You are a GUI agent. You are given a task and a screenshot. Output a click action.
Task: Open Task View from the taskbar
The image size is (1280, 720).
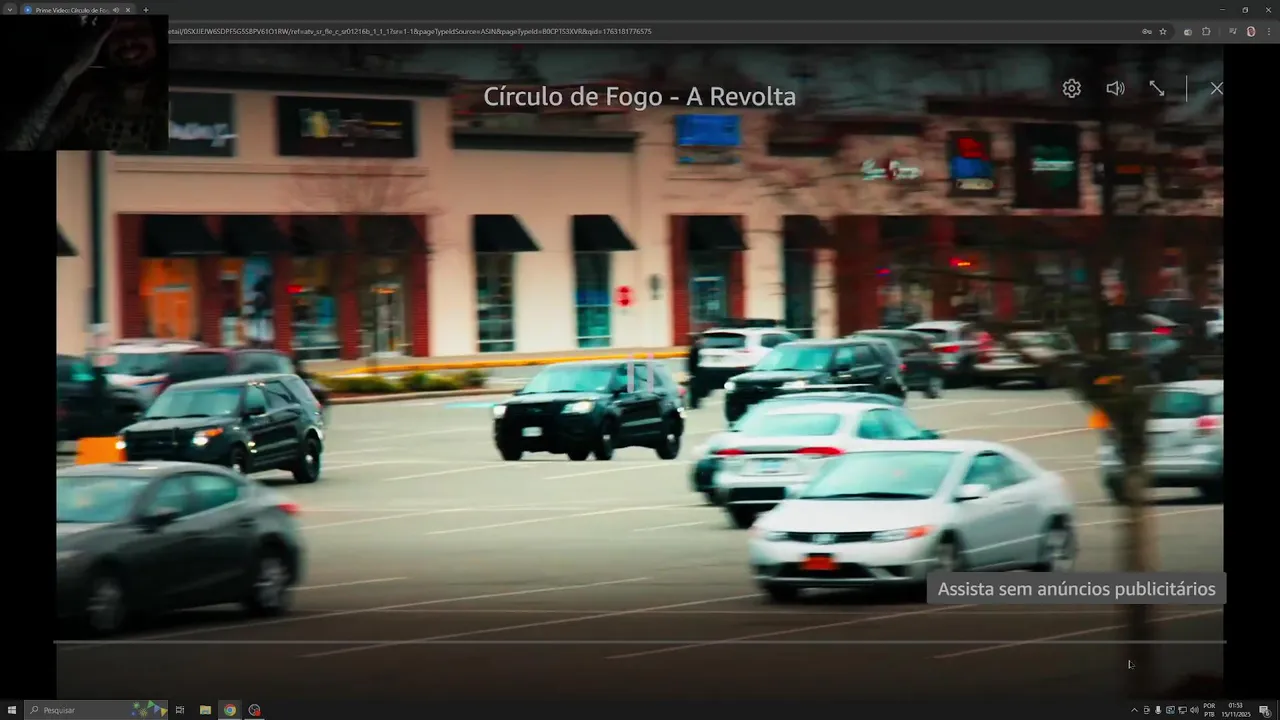(180, 710)
